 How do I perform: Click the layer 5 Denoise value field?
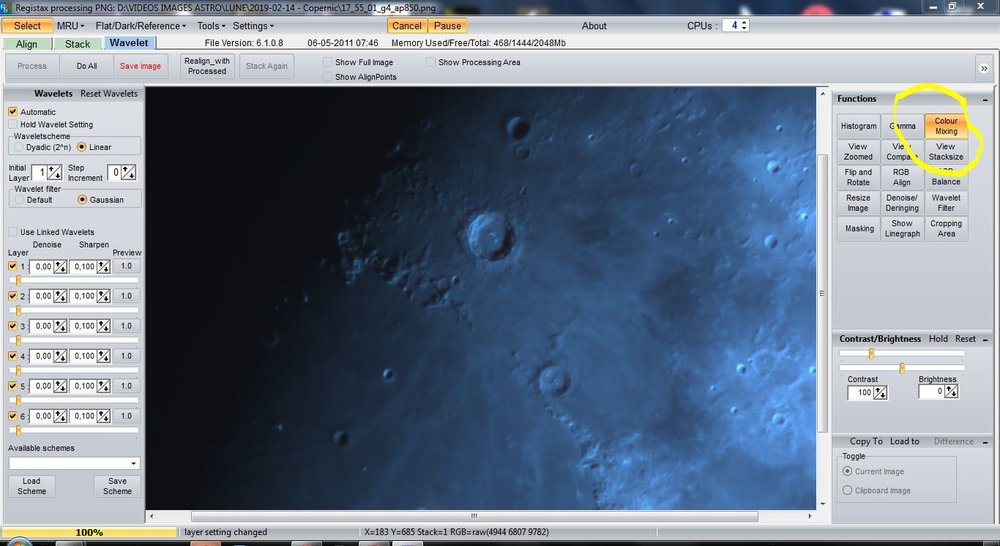click(41, 386)
